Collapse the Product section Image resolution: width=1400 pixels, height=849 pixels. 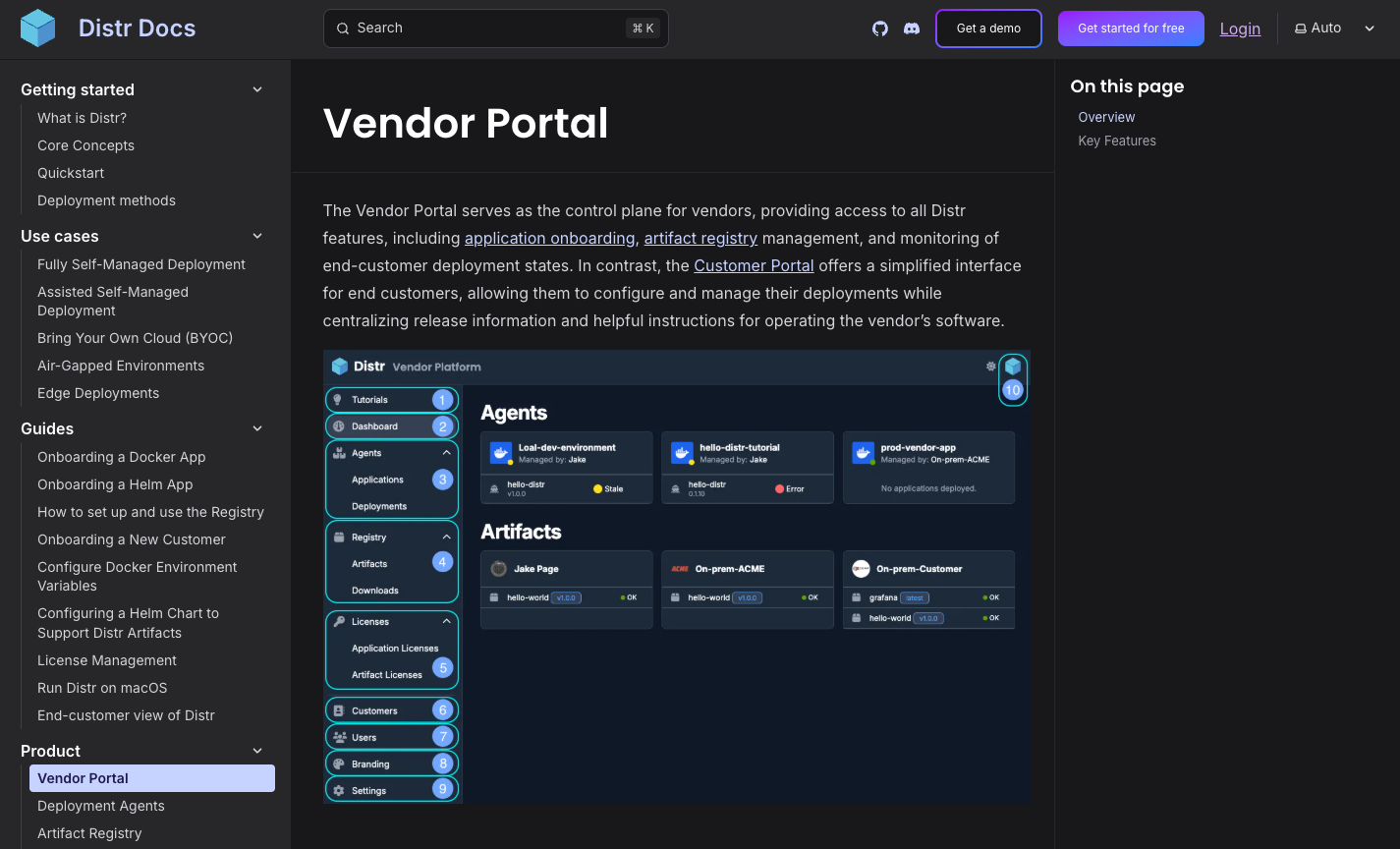(257, 751)
